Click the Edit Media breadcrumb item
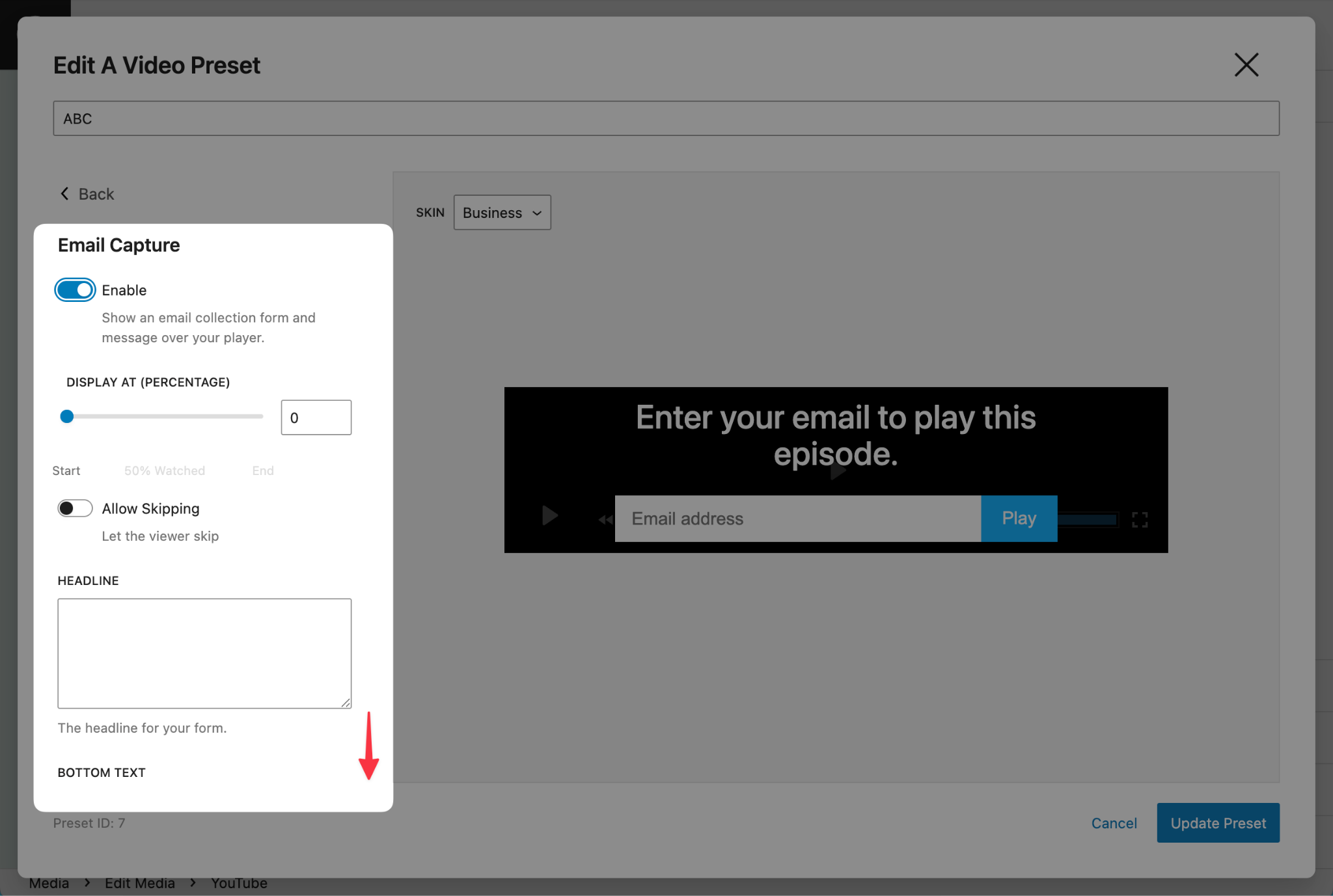 pos(140,883)
